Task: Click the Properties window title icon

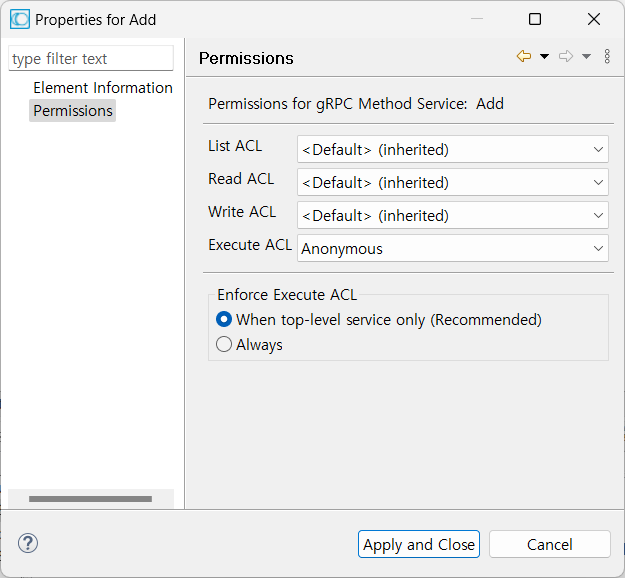Action: click(19, 19)
